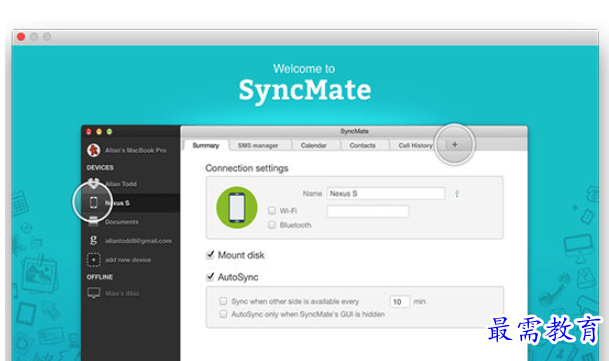Select the Allan Todd device
This screenshot has width=609, height=361.
point(121,184)
